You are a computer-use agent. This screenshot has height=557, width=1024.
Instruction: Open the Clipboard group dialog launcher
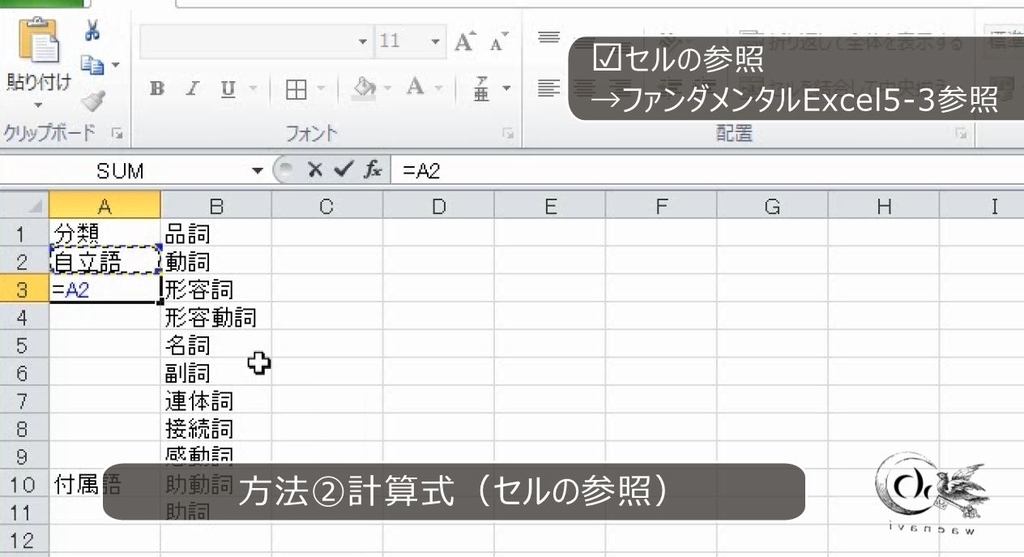(x=117, y=133)
